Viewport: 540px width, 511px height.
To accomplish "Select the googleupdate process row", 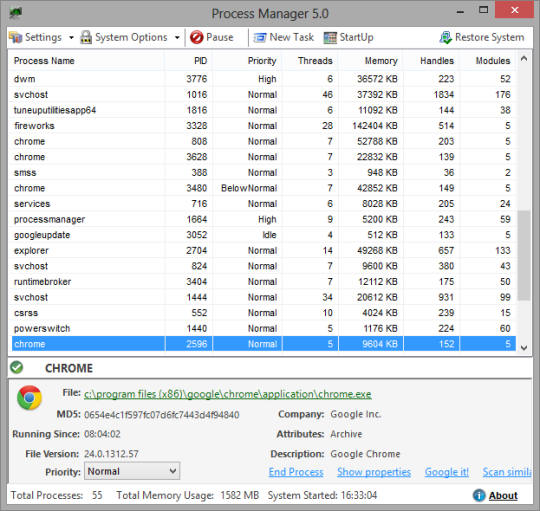I will coord(263,235).
